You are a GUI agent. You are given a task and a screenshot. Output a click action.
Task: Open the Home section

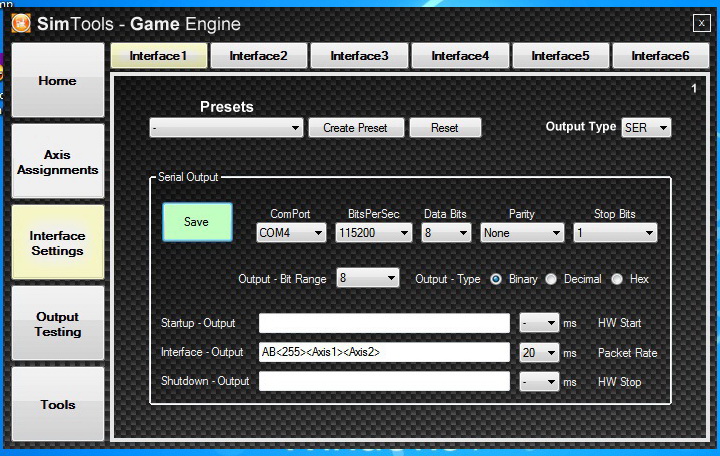point(57,80)
